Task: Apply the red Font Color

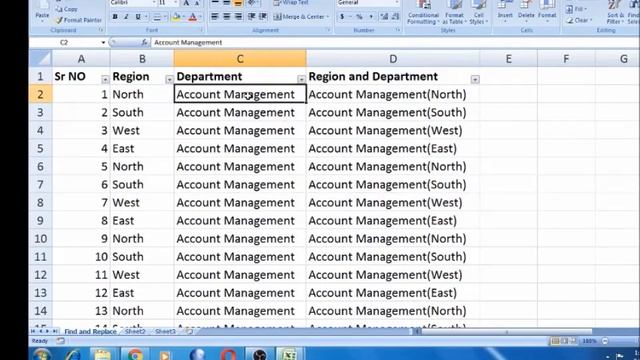Action: pyautogui.click(x=193, y=17)
